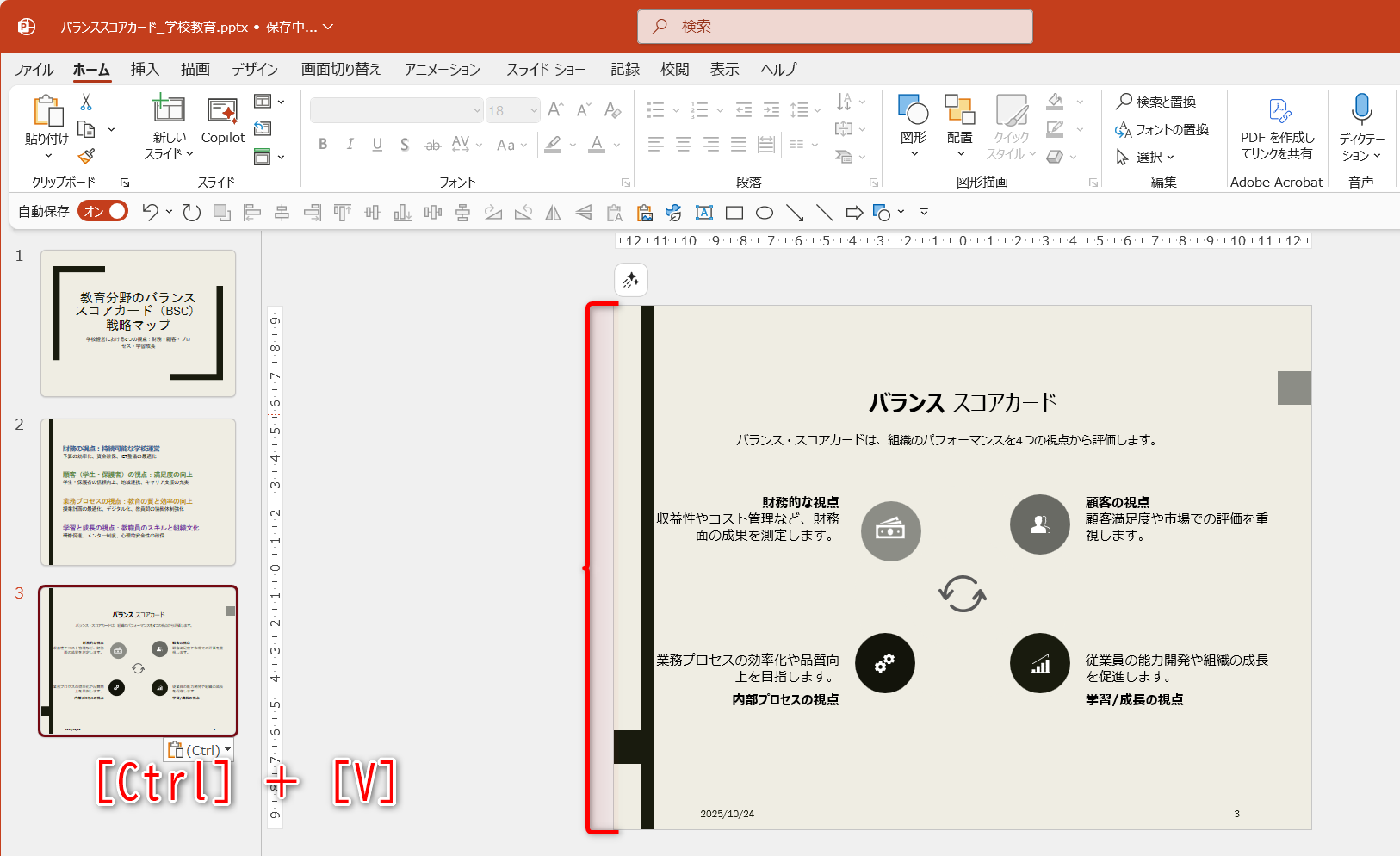Open the paste options (Ctrl) button
1400x856 pixels.
point(199,749)
